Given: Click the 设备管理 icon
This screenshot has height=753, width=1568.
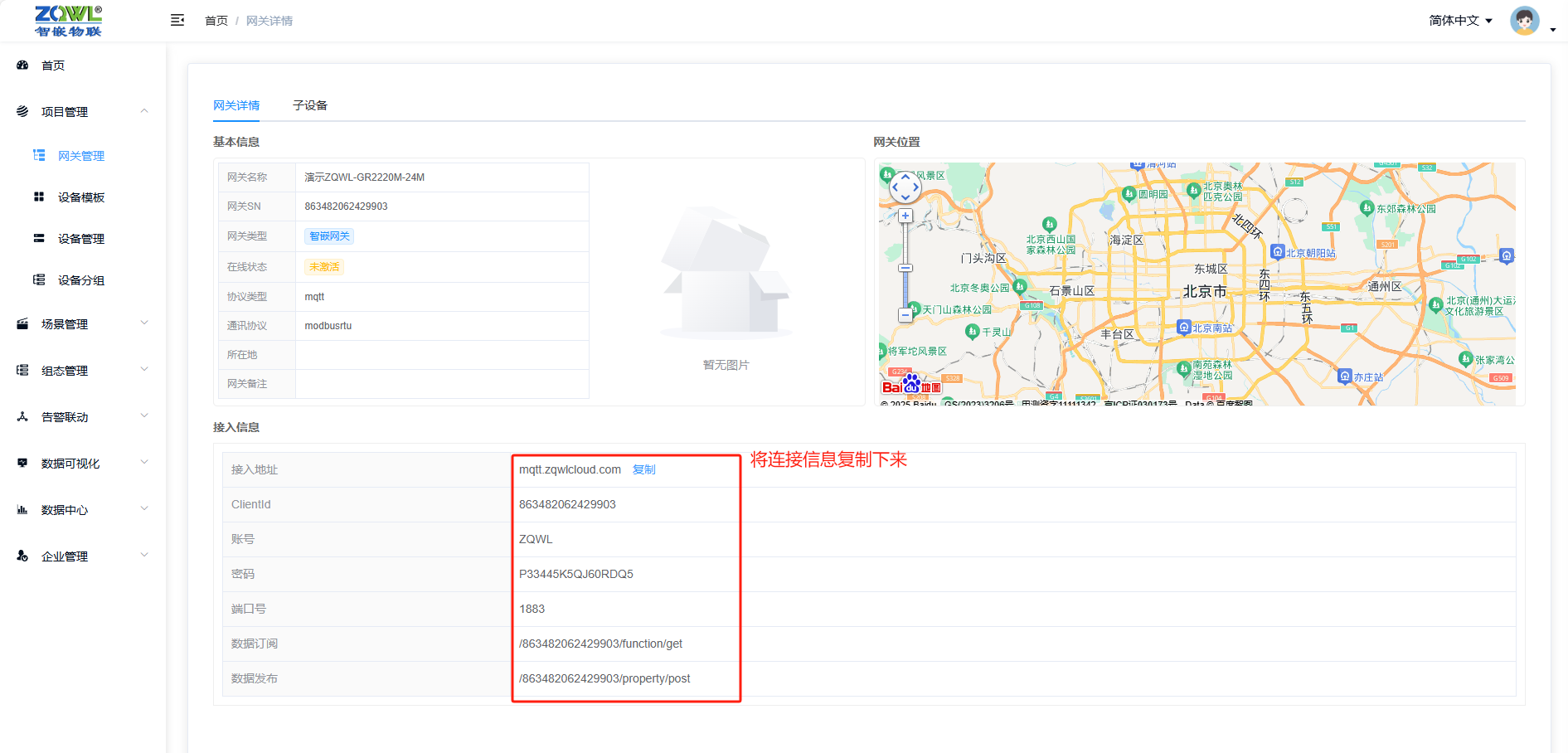Looking at the screenshot, I should (39, 238).
